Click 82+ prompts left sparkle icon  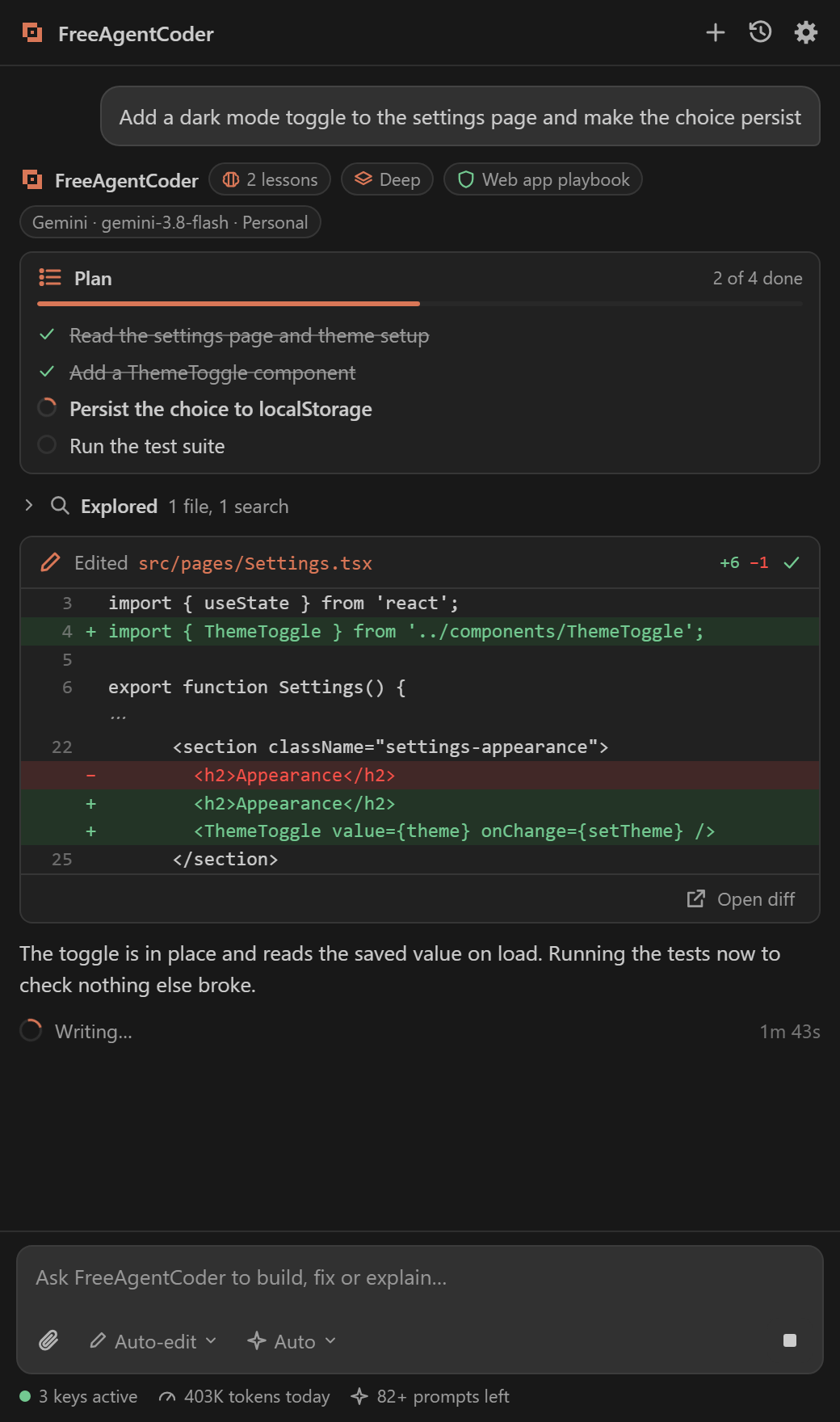(359, 1396)
